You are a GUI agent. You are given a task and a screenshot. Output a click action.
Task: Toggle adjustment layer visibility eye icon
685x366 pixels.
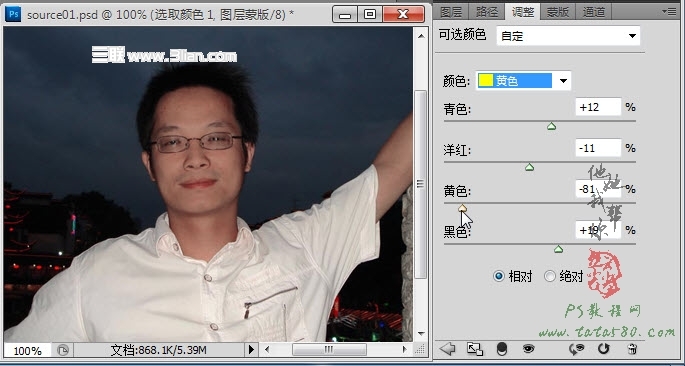click(x=529, y=349)
